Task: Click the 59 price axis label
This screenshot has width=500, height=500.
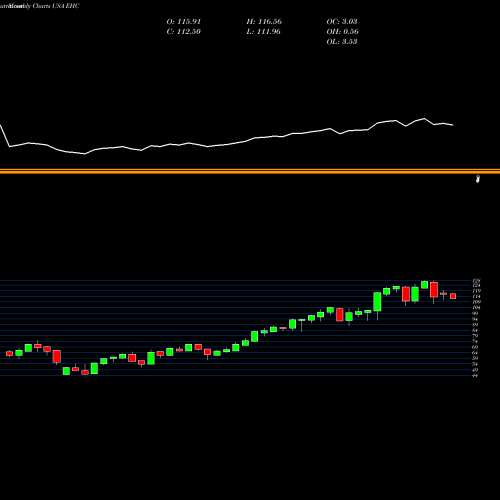Action: (476, 358)
